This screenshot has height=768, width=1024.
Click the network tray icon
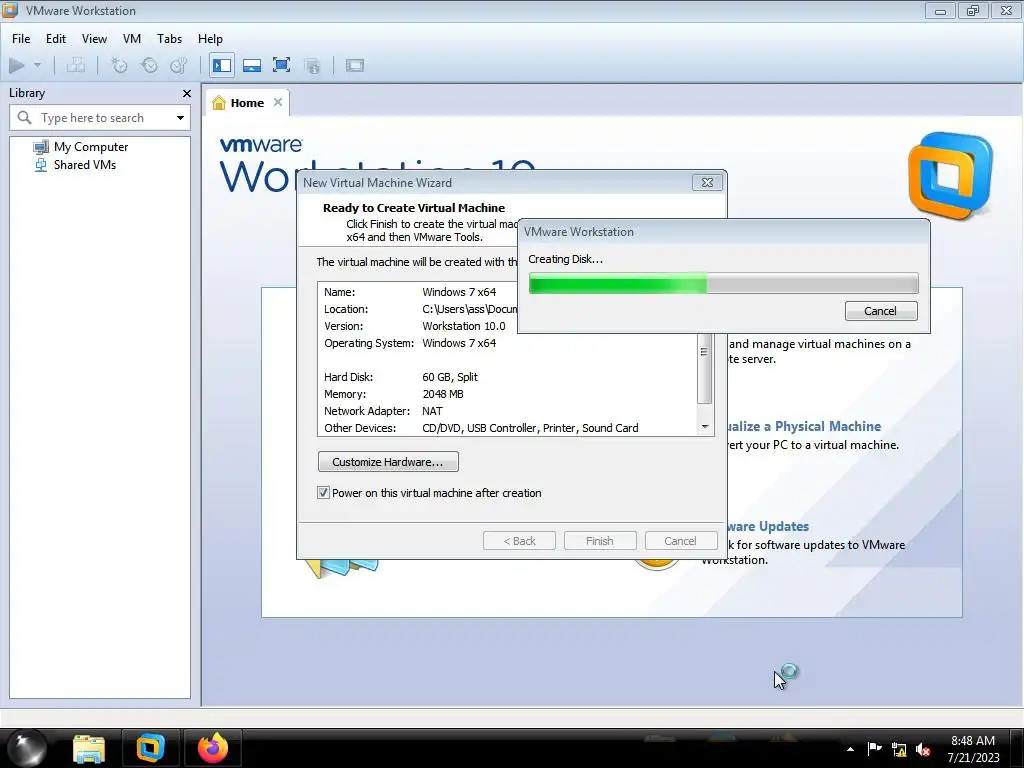[899, 750]
